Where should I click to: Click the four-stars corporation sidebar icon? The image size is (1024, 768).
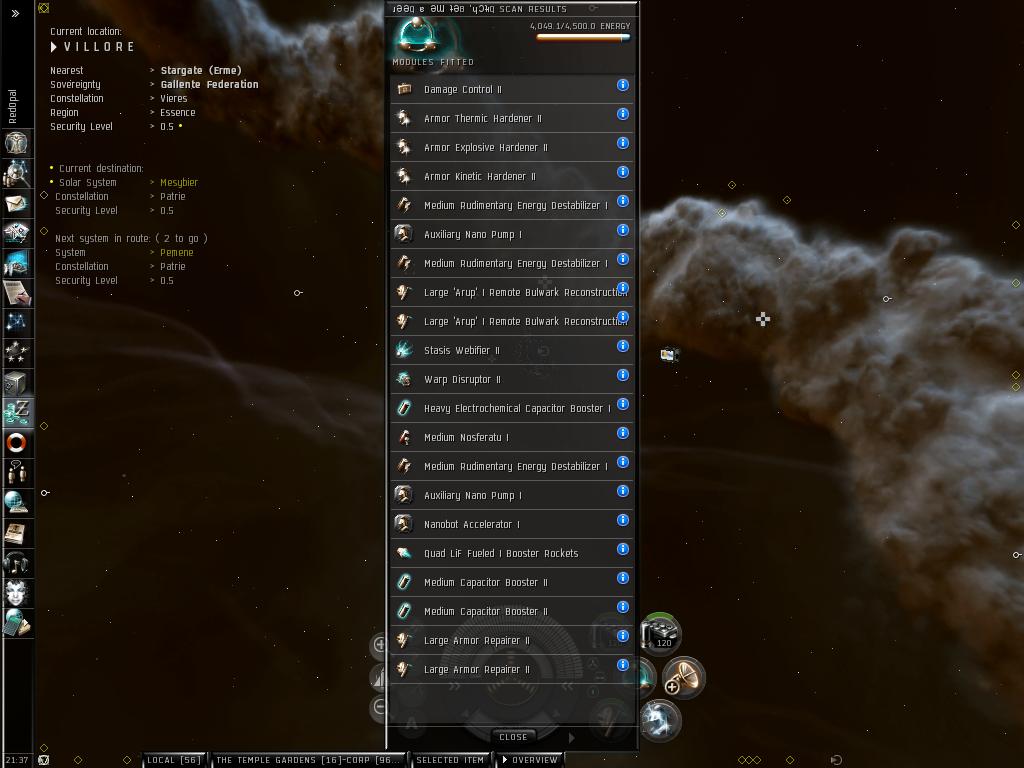pos(16,353)
